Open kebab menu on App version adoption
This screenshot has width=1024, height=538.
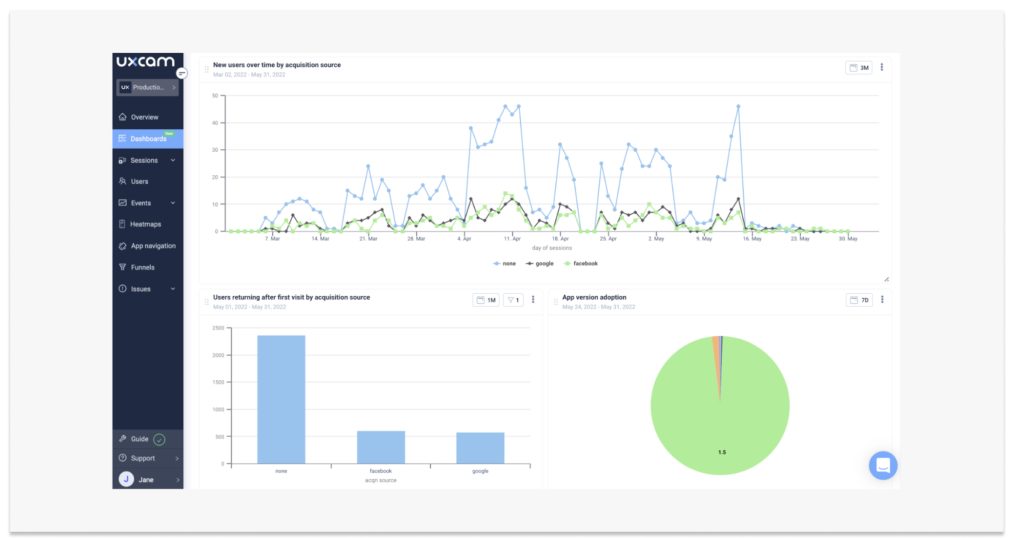coord(881,299)
